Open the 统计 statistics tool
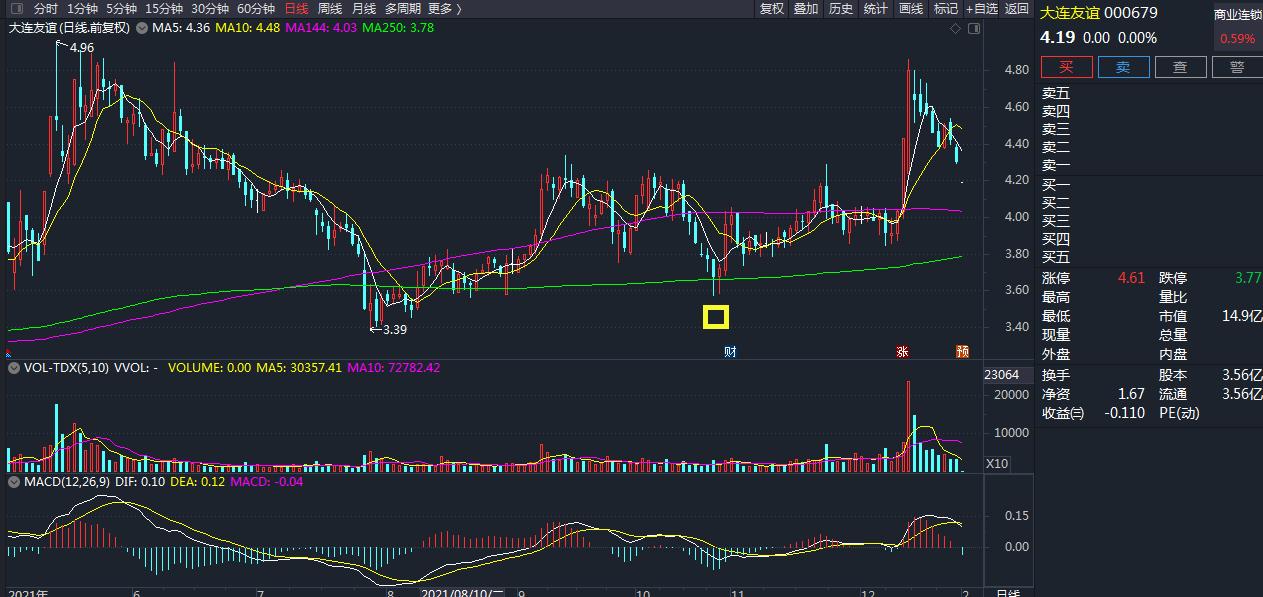This screenshot has height=597, width=1263. [x=876, y=9]
